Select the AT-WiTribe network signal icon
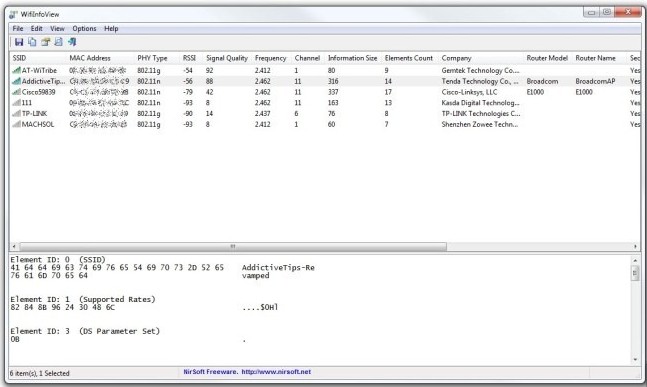Viewport: 647px width, 387px height. pos(16,71)
